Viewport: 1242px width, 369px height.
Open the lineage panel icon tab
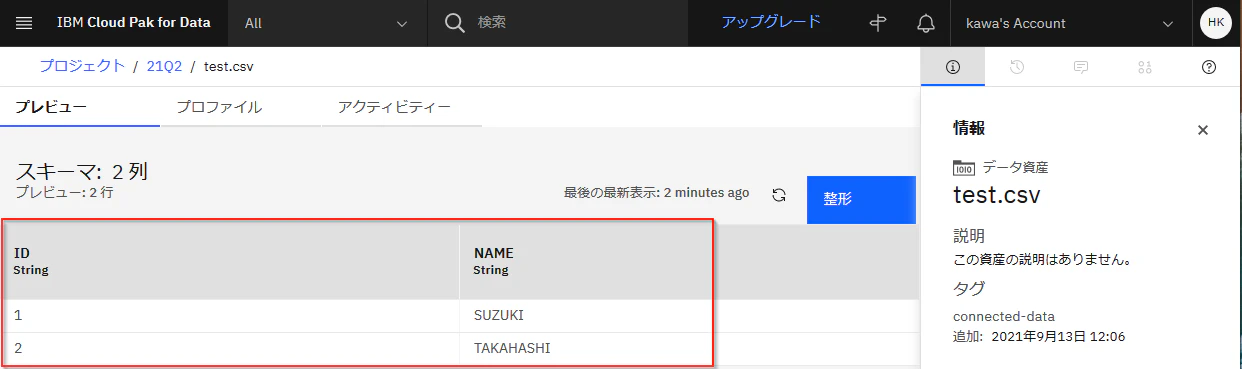click(1145, 67)
